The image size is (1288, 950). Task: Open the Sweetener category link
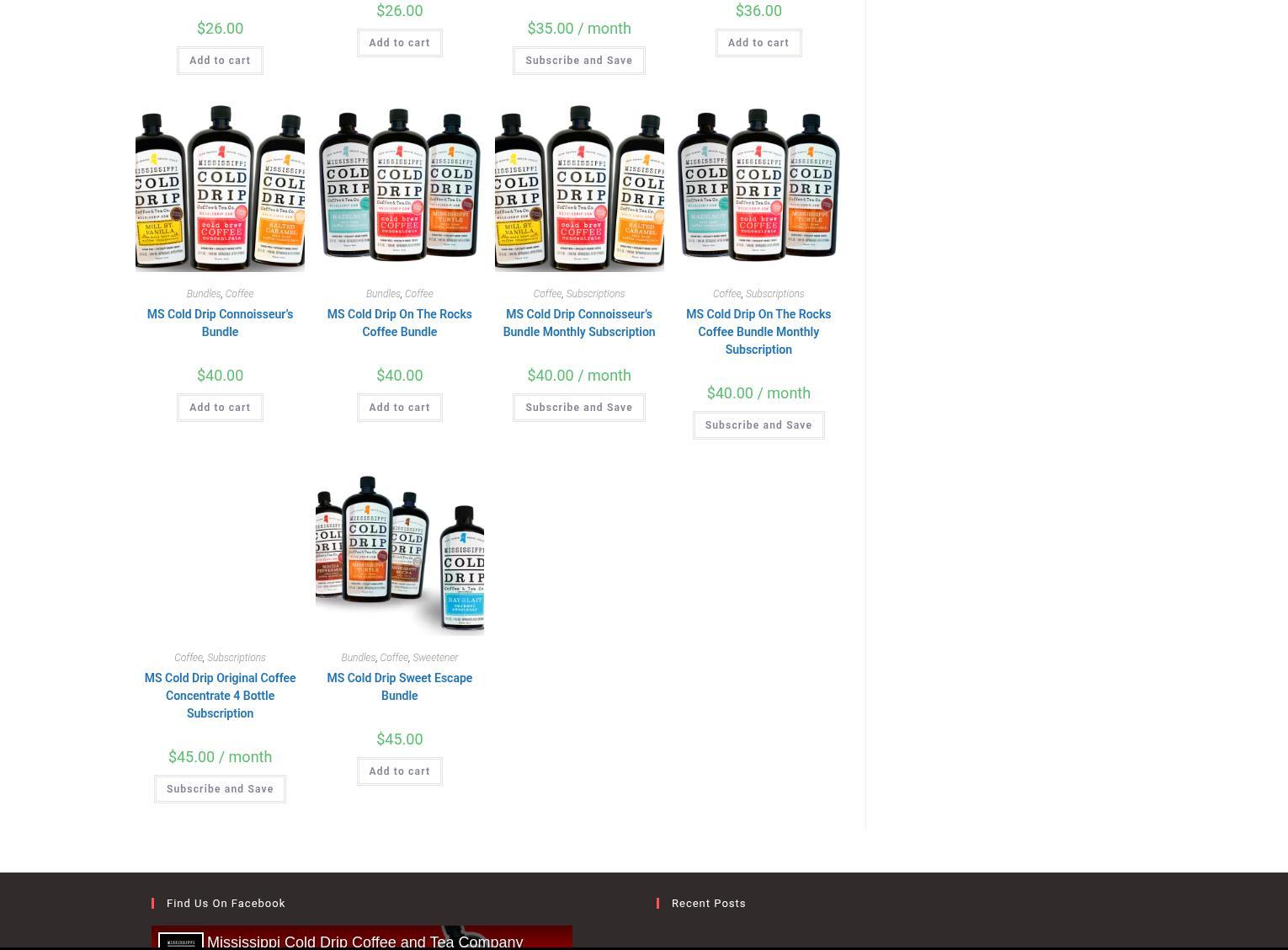click(x=435, y=658)
